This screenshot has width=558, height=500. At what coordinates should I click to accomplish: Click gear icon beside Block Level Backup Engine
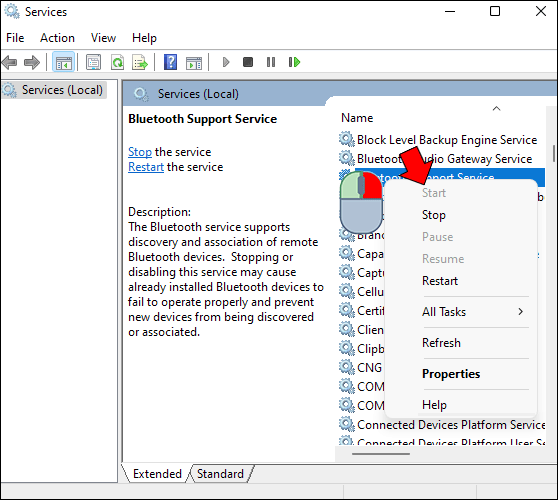click(347, 139)
